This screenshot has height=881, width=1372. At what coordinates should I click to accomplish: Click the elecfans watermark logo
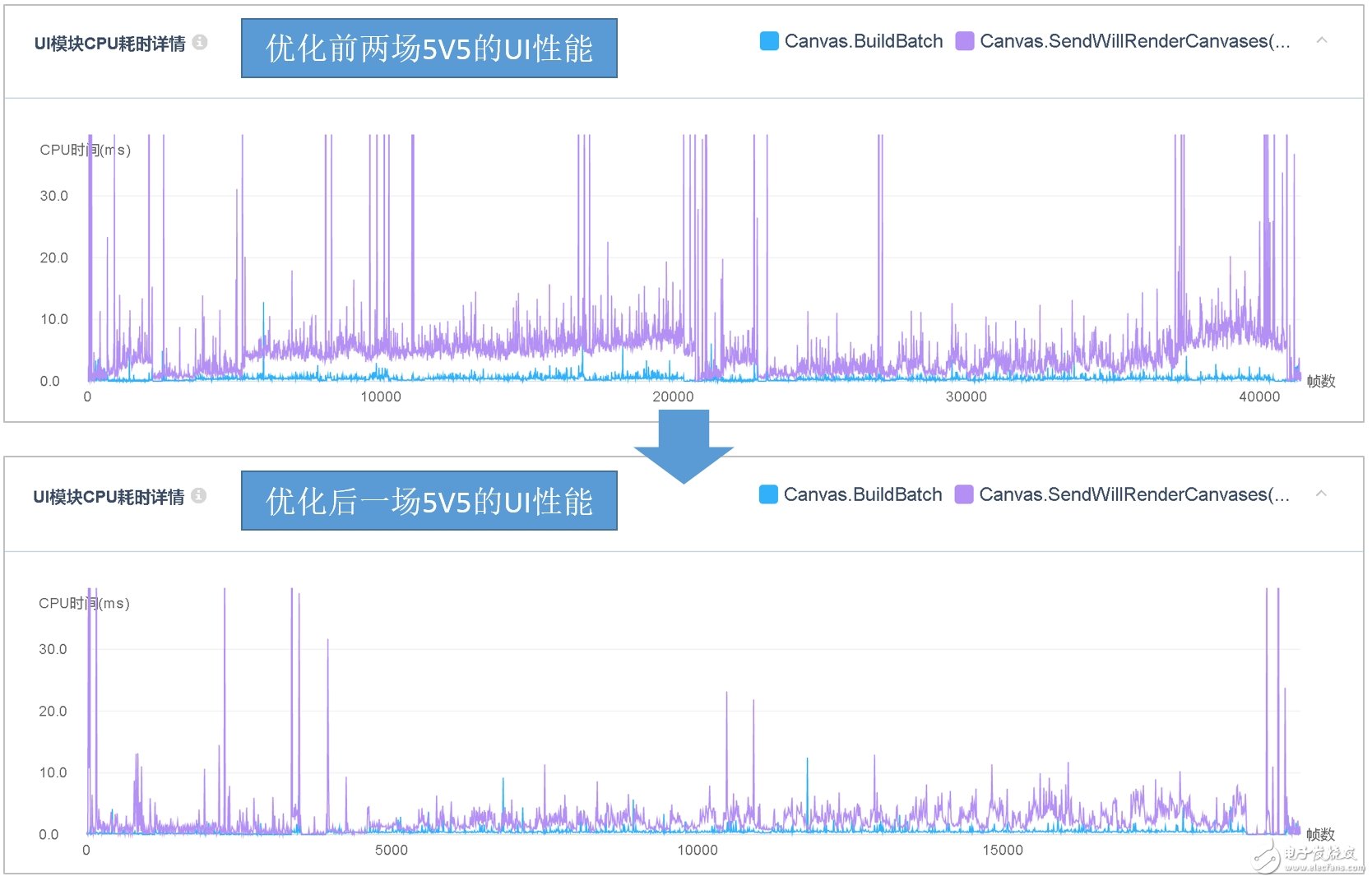coord(1309,857)
